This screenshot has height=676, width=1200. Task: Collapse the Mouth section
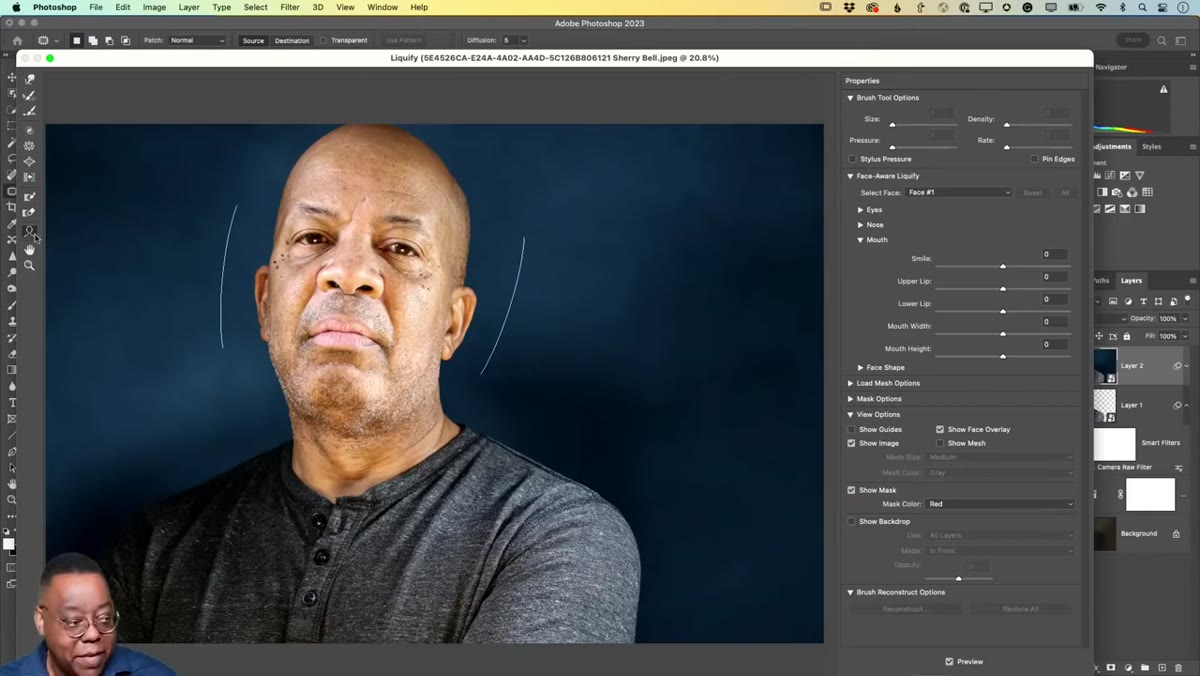[x=861, y=240]
